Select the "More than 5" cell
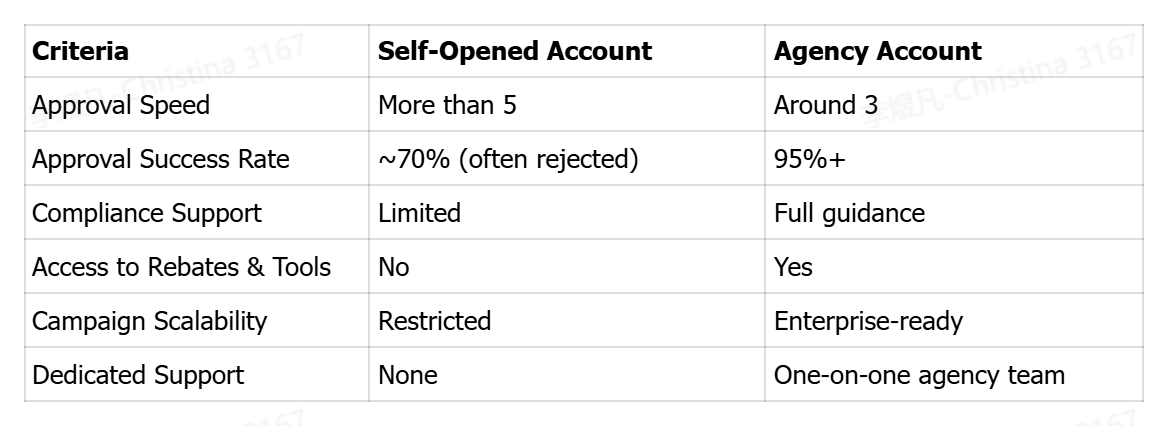Viewport: 1168px width, 426px height. 447,105
